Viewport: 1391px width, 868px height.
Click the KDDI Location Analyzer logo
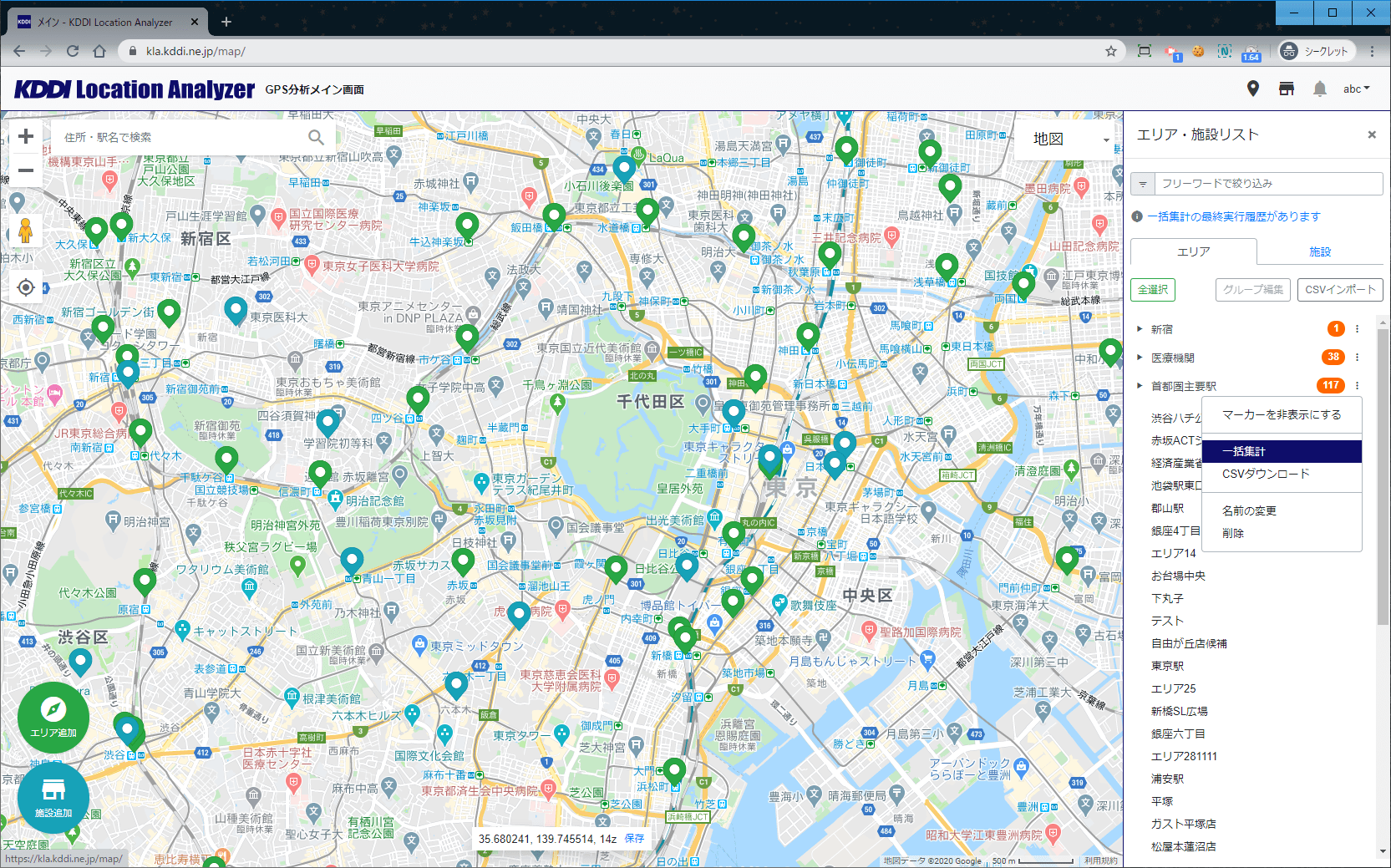135,89
